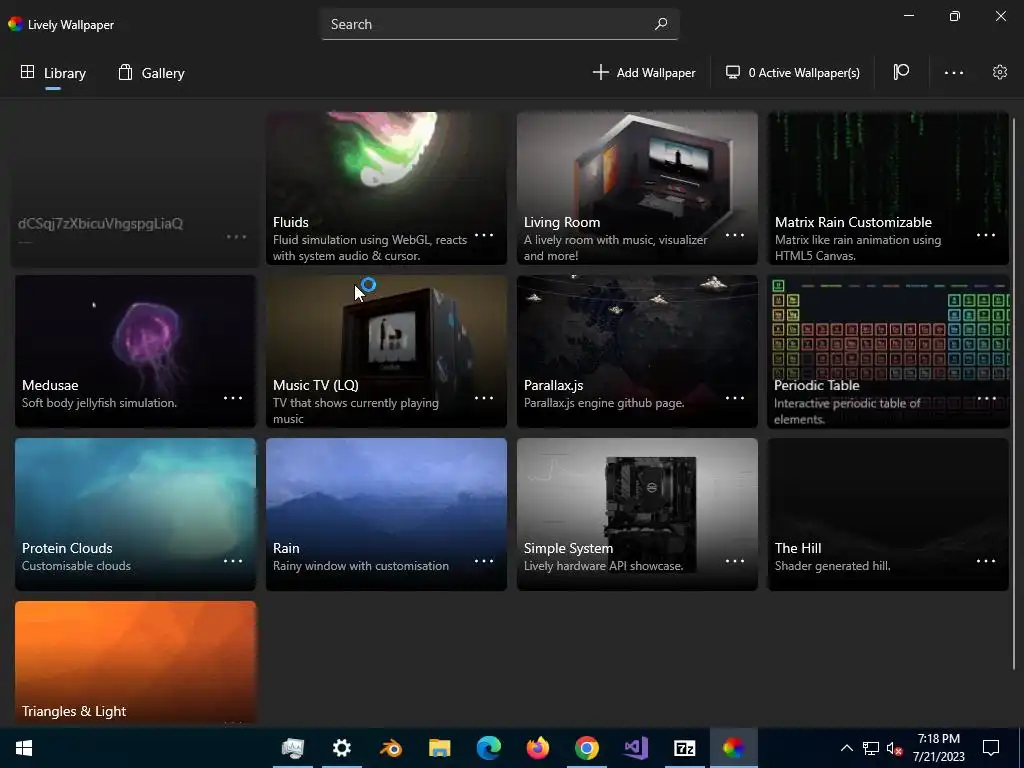This screenshot has width=1024, height=768.
Task: Select the Simple System wallpaper card
Action: [x=637, y=514]
